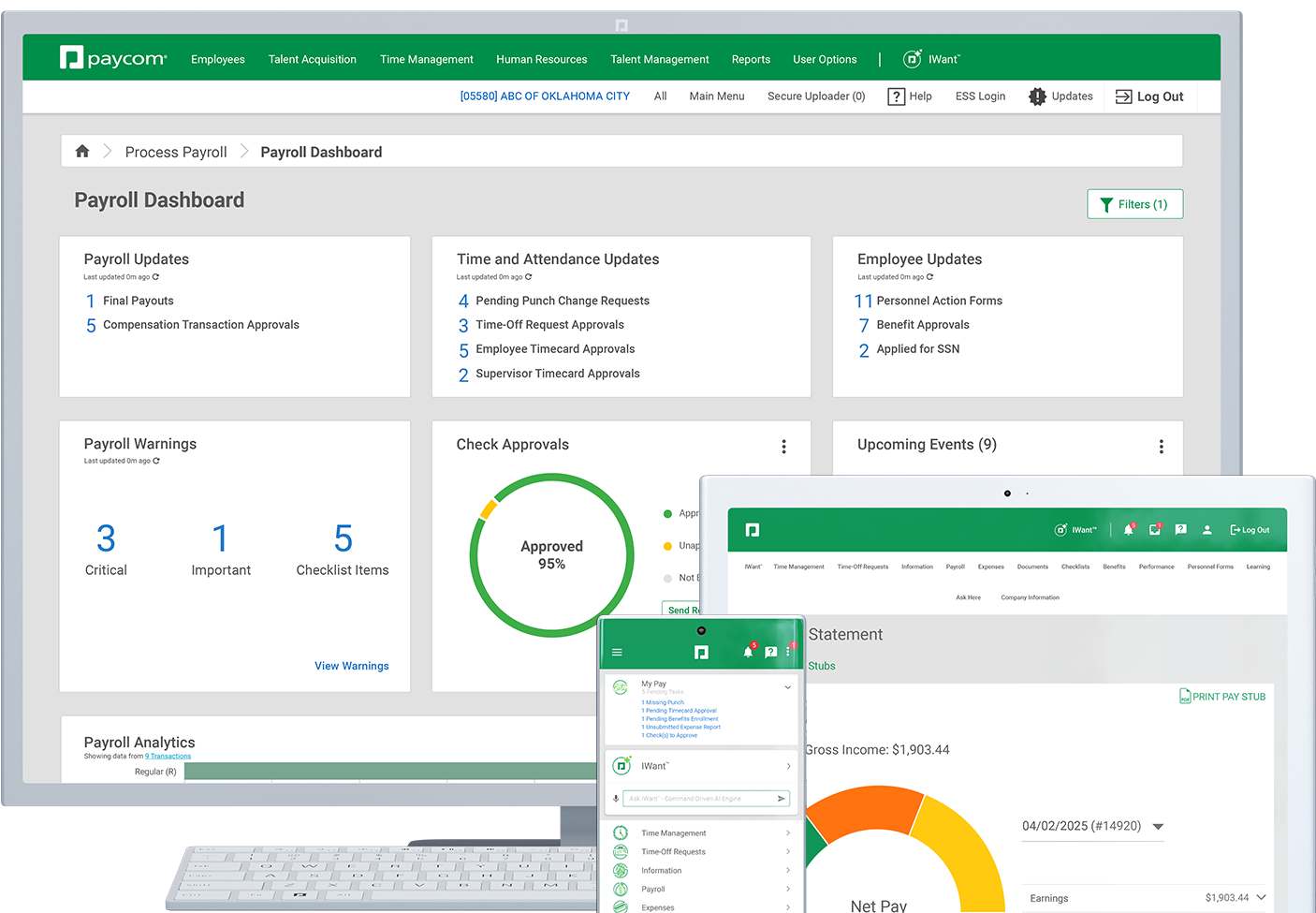Open the hamburger menu on the phone
The image size is (1316, 913).
tap(617, 652)
